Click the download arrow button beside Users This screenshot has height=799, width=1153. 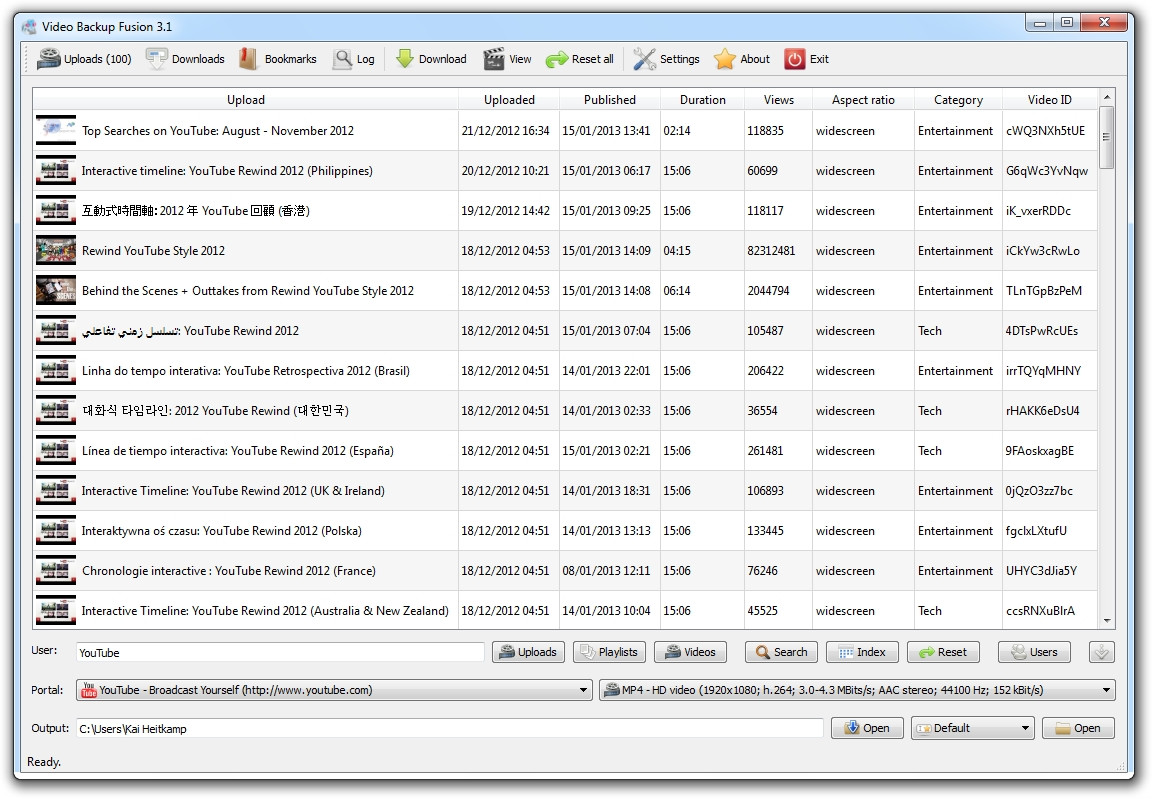(x=1102, y=652)
